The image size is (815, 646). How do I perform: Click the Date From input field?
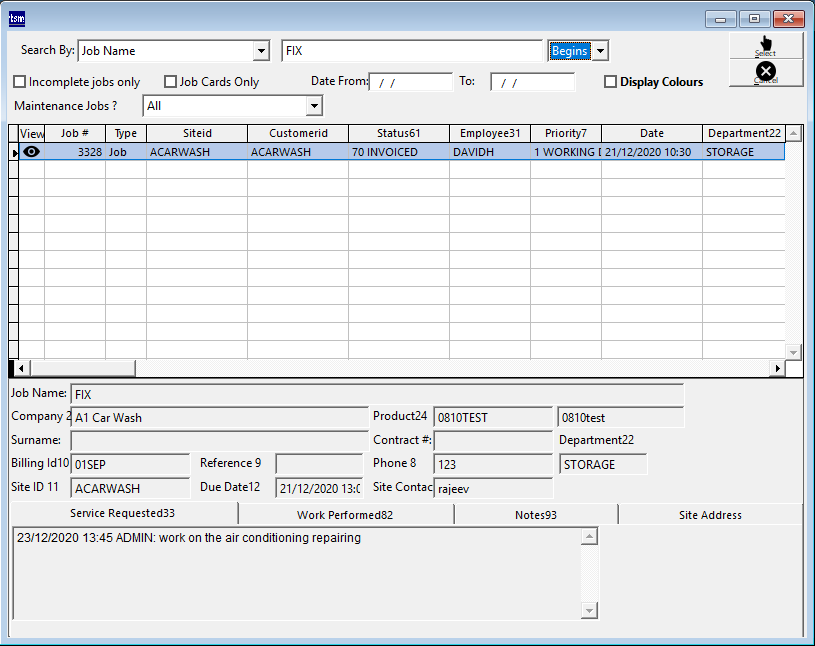[410, 82]
